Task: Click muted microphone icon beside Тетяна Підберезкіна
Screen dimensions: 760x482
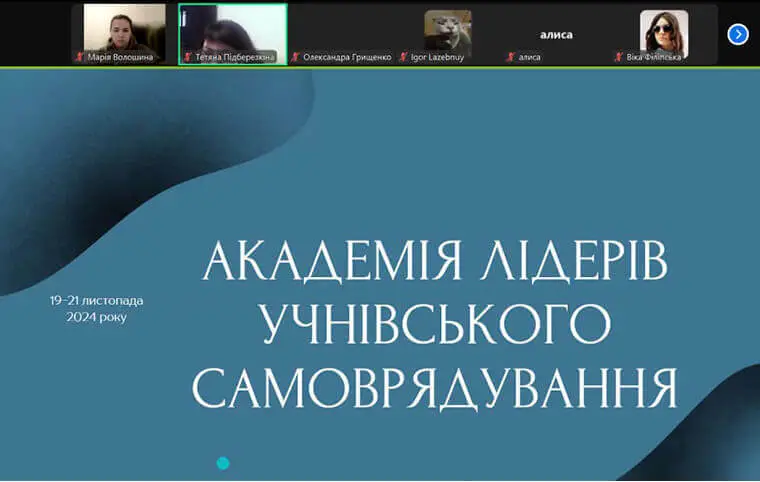Action: point(188,57)
